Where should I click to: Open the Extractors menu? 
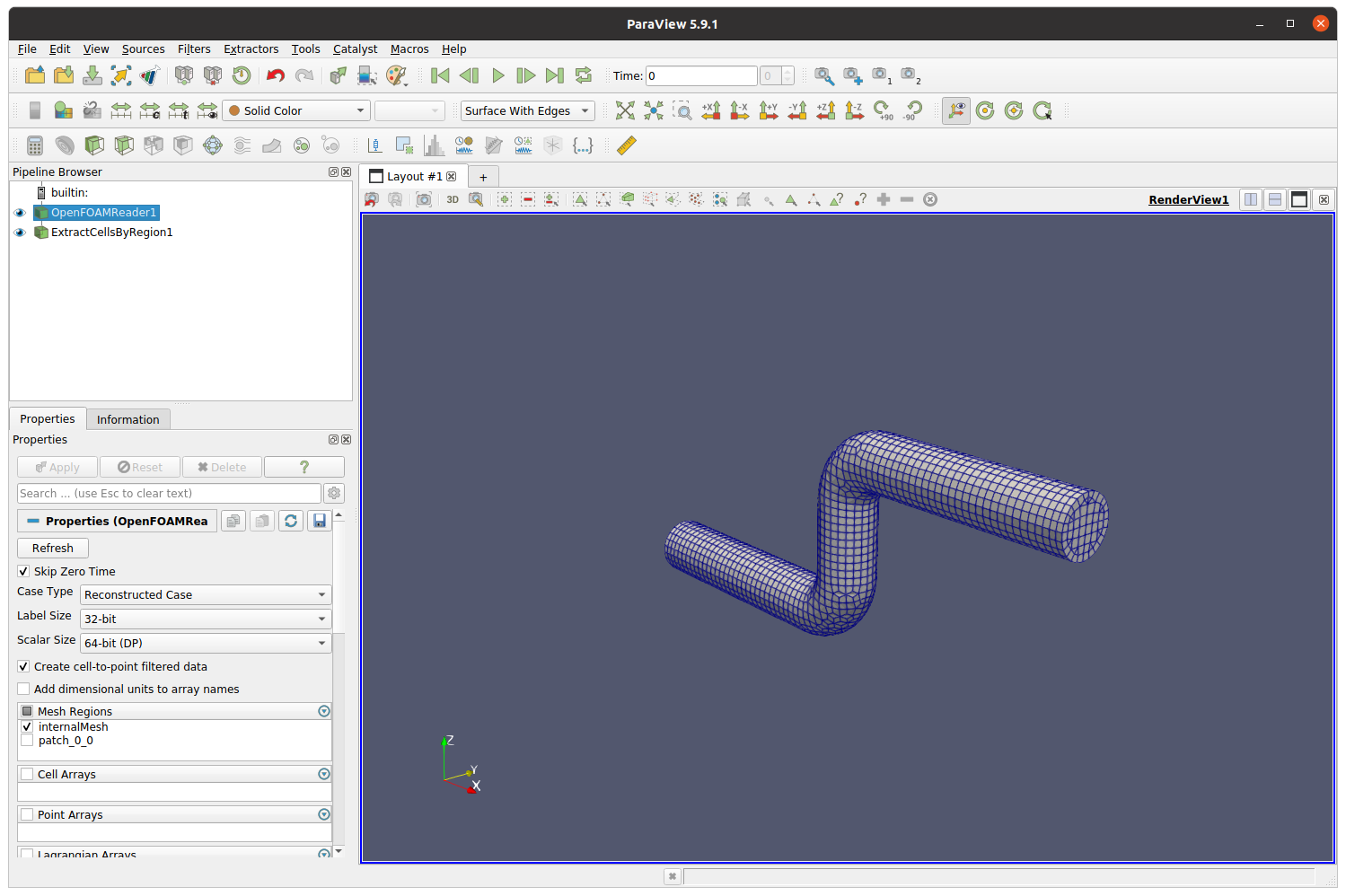coord(251,49)
